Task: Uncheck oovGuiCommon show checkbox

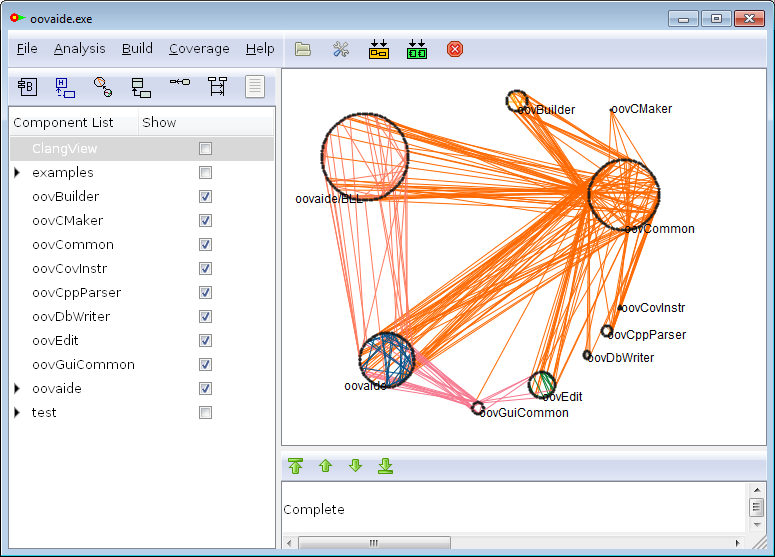Action: click(x=205, y=364)
